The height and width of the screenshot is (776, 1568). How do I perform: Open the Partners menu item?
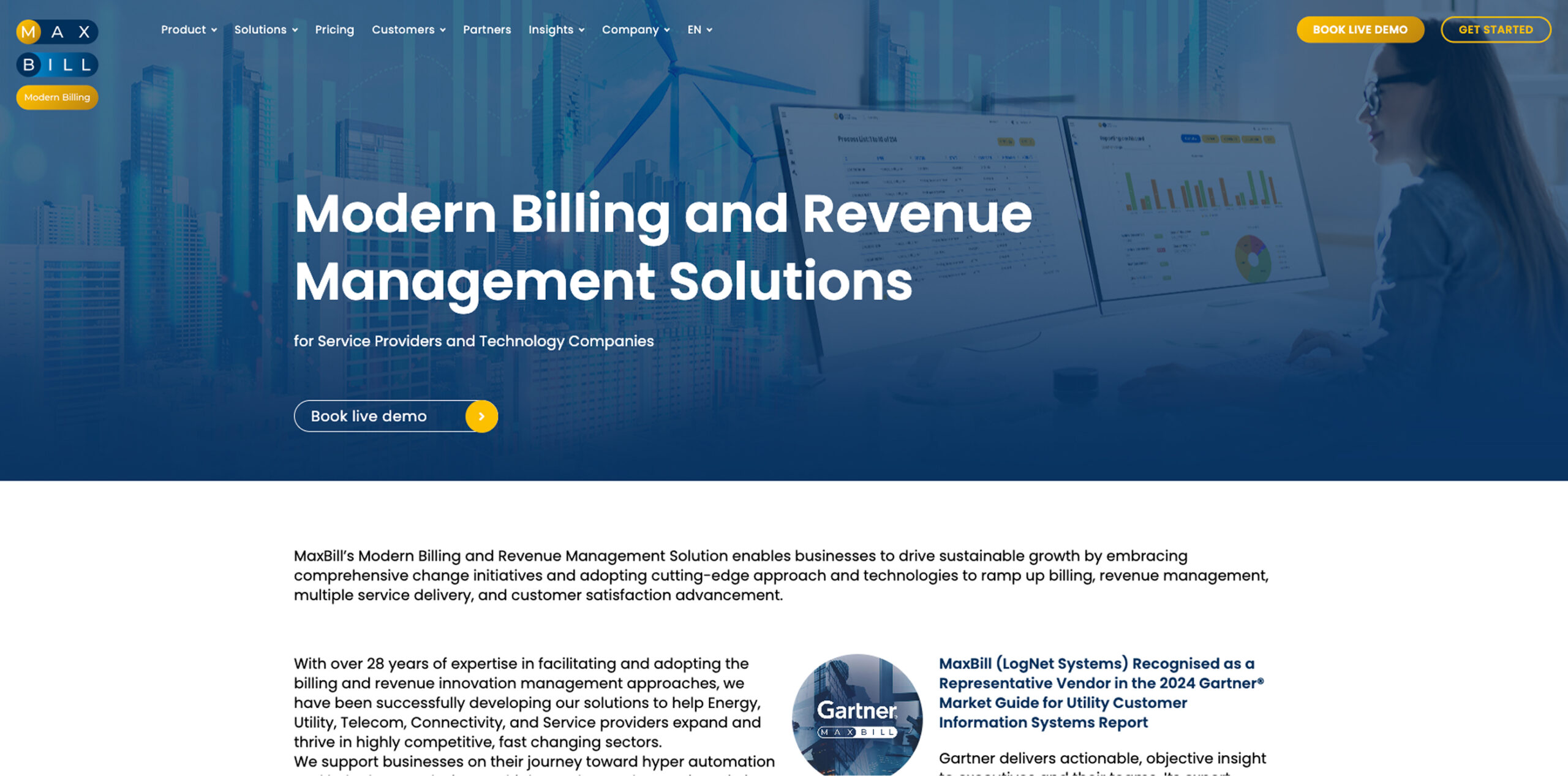pyautogui.click(x=487, y=29)
